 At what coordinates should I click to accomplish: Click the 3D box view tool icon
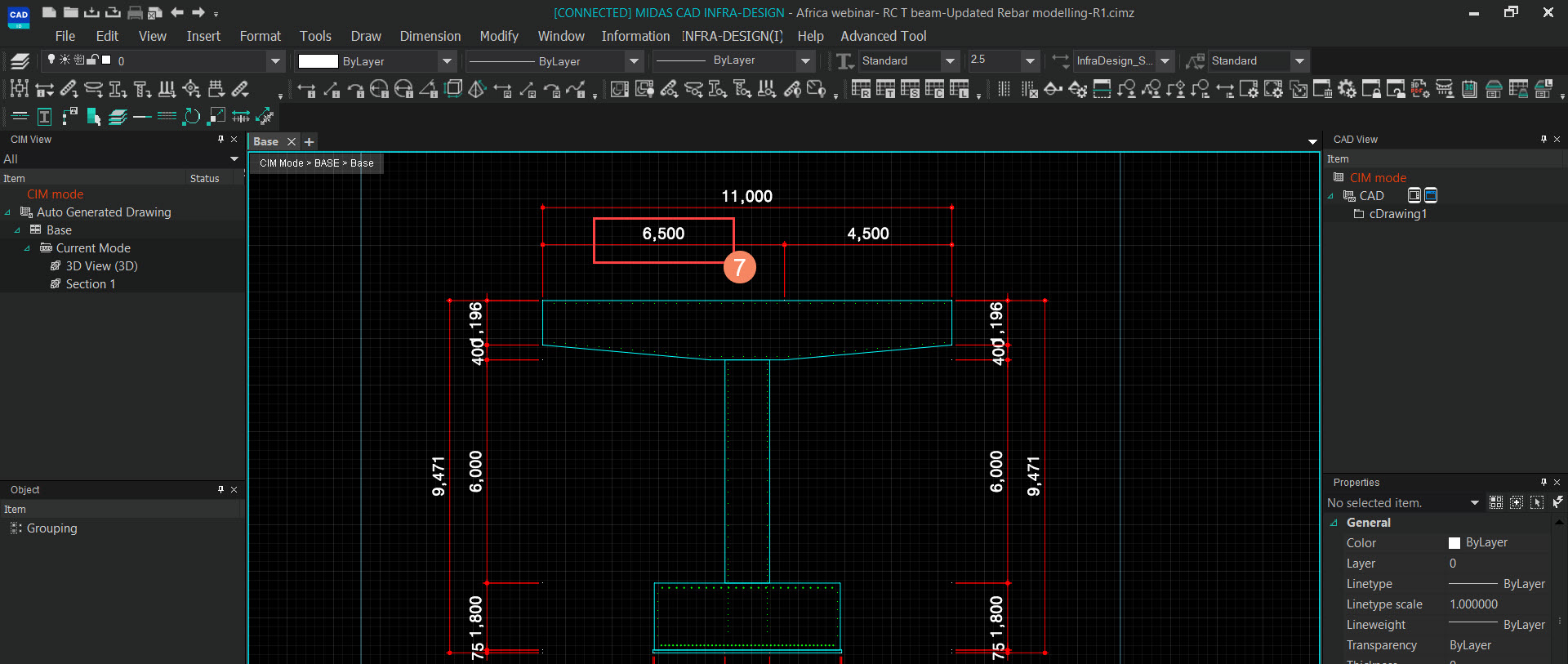tap(453, 89)
